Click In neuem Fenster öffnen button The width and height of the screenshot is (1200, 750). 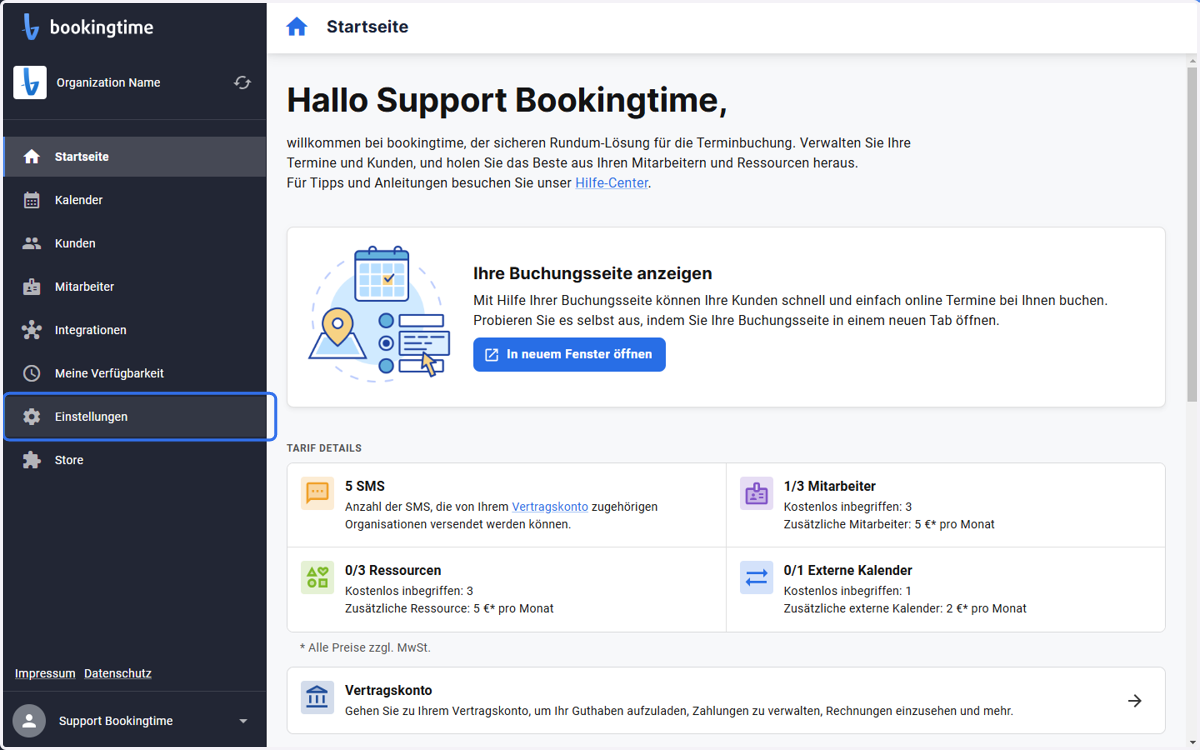569,355
